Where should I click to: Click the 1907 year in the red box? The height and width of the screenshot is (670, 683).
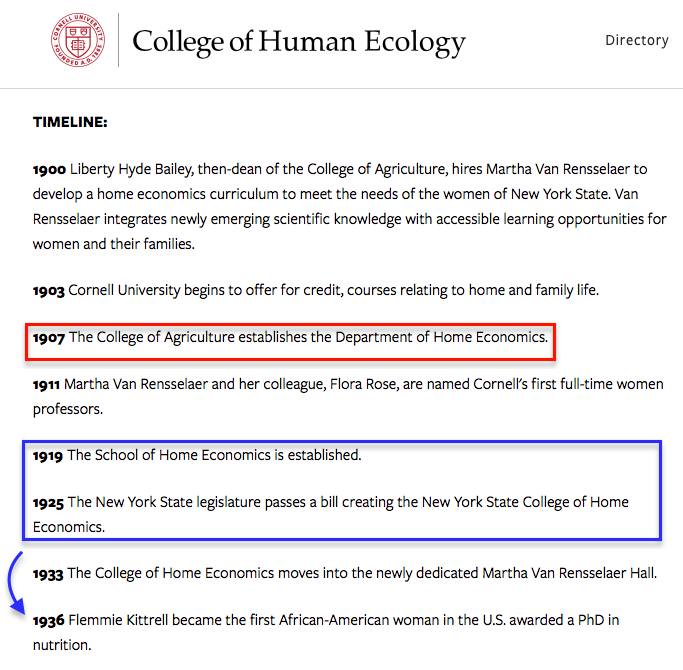pyautogui.click(x=49, y=337)
